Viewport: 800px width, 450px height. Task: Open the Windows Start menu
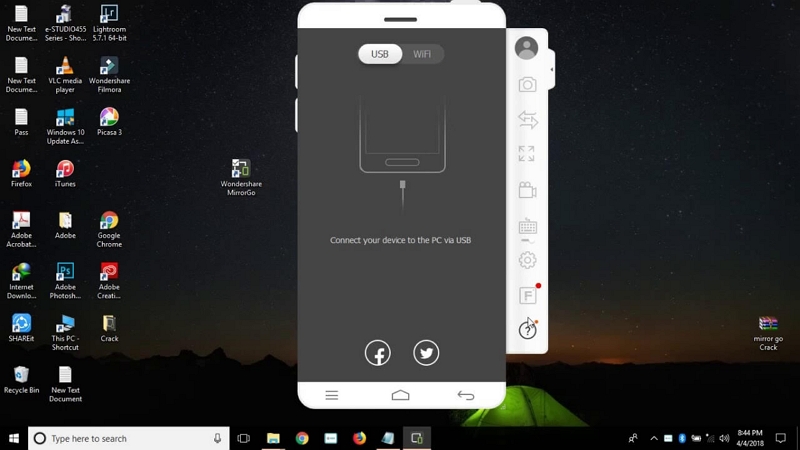click(14, 438)
